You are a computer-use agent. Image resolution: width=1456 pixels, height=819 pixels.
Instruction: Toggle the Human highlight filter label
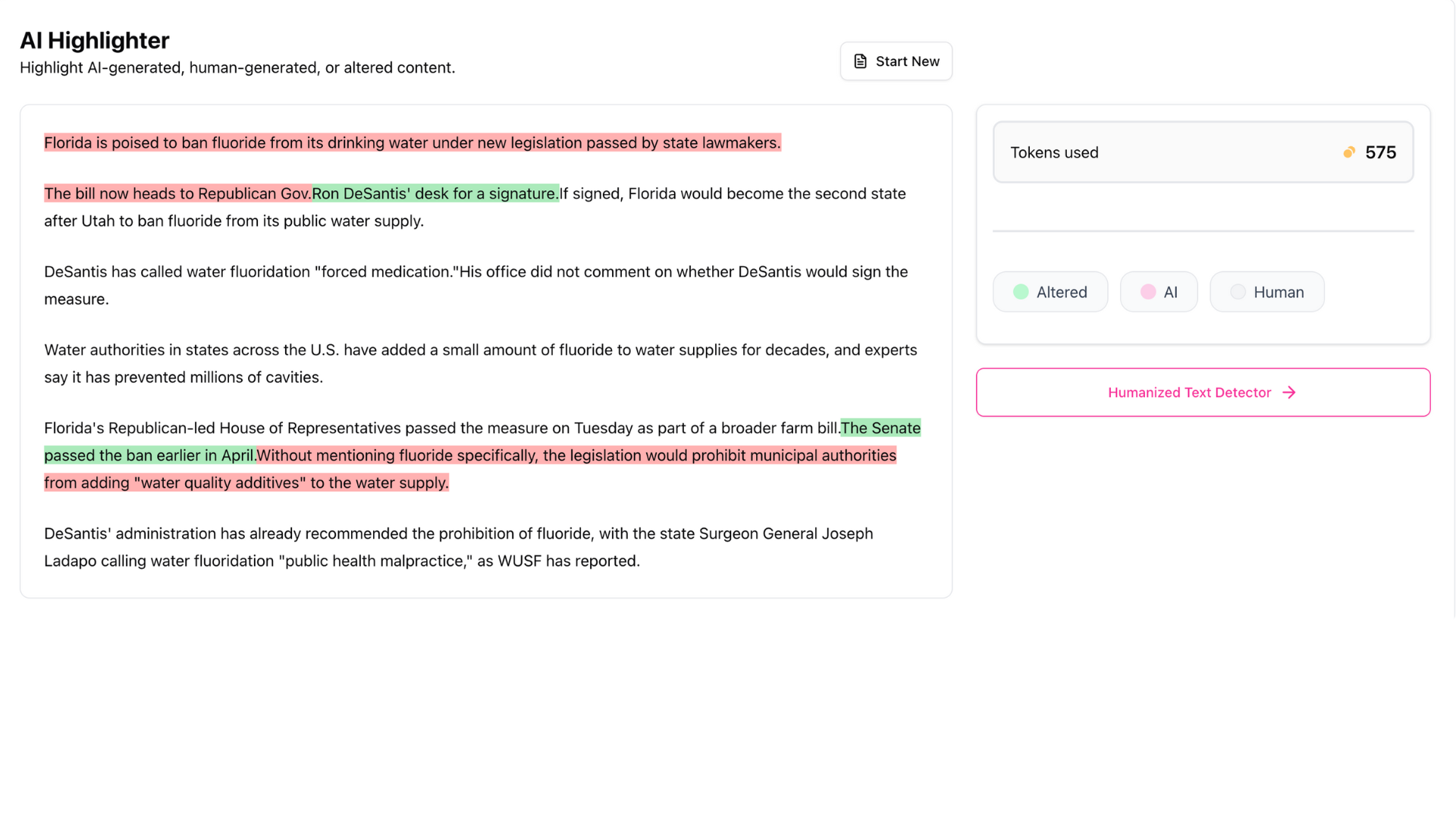(1279, 292)
